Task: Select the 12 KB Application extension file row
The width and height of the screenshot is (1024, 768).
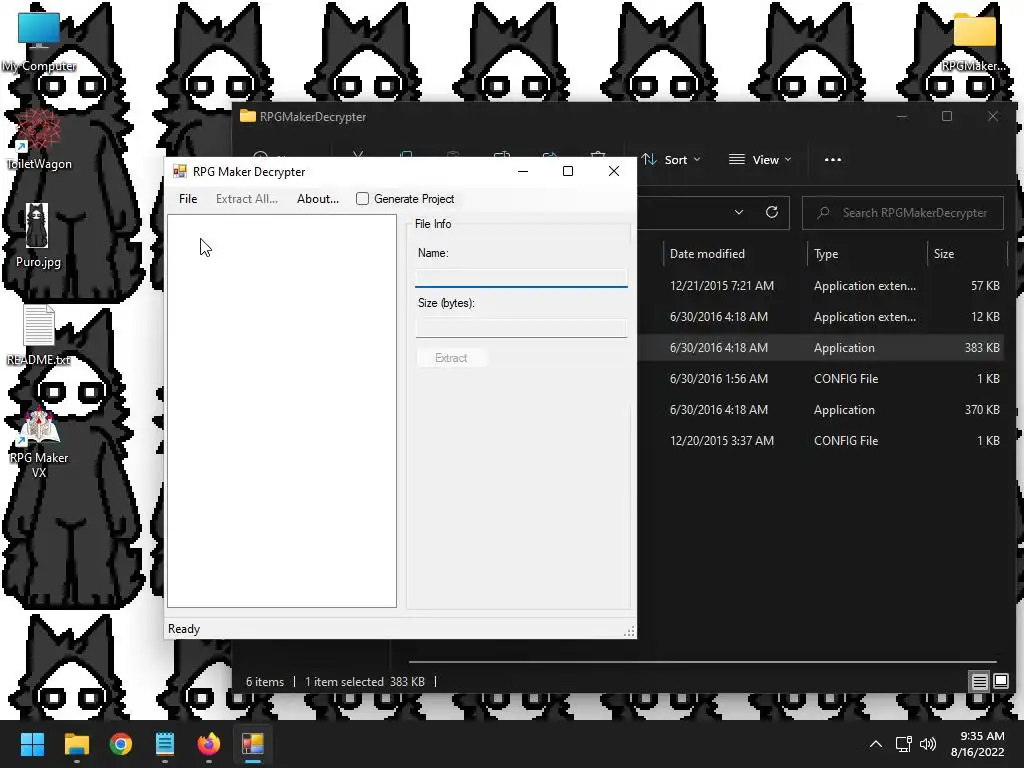Action: click(821, 317)
